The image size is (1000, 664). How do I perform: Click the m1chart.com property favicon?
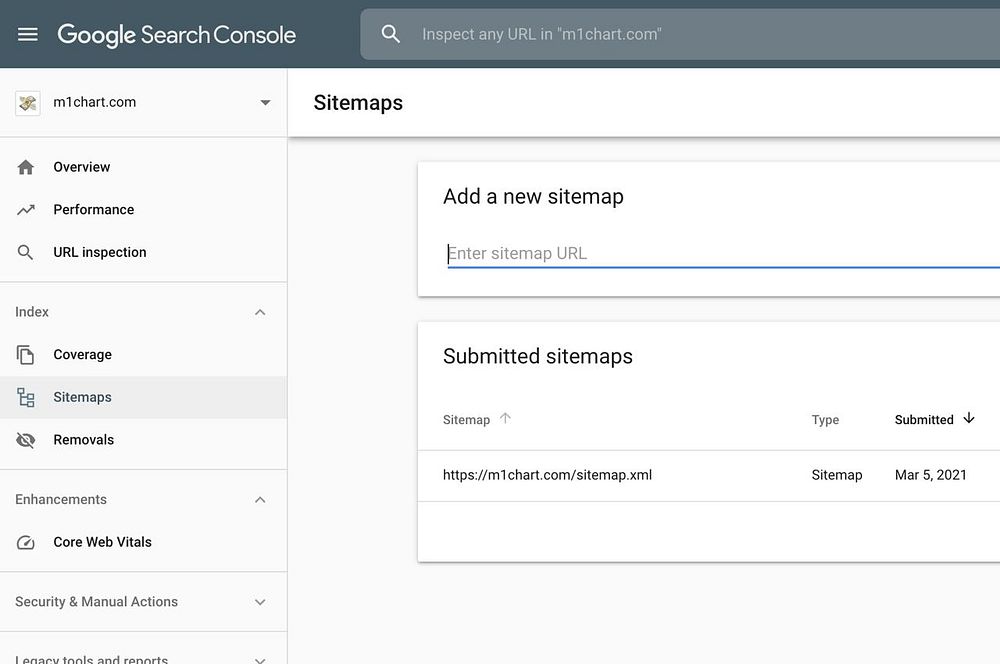point(28,102)
